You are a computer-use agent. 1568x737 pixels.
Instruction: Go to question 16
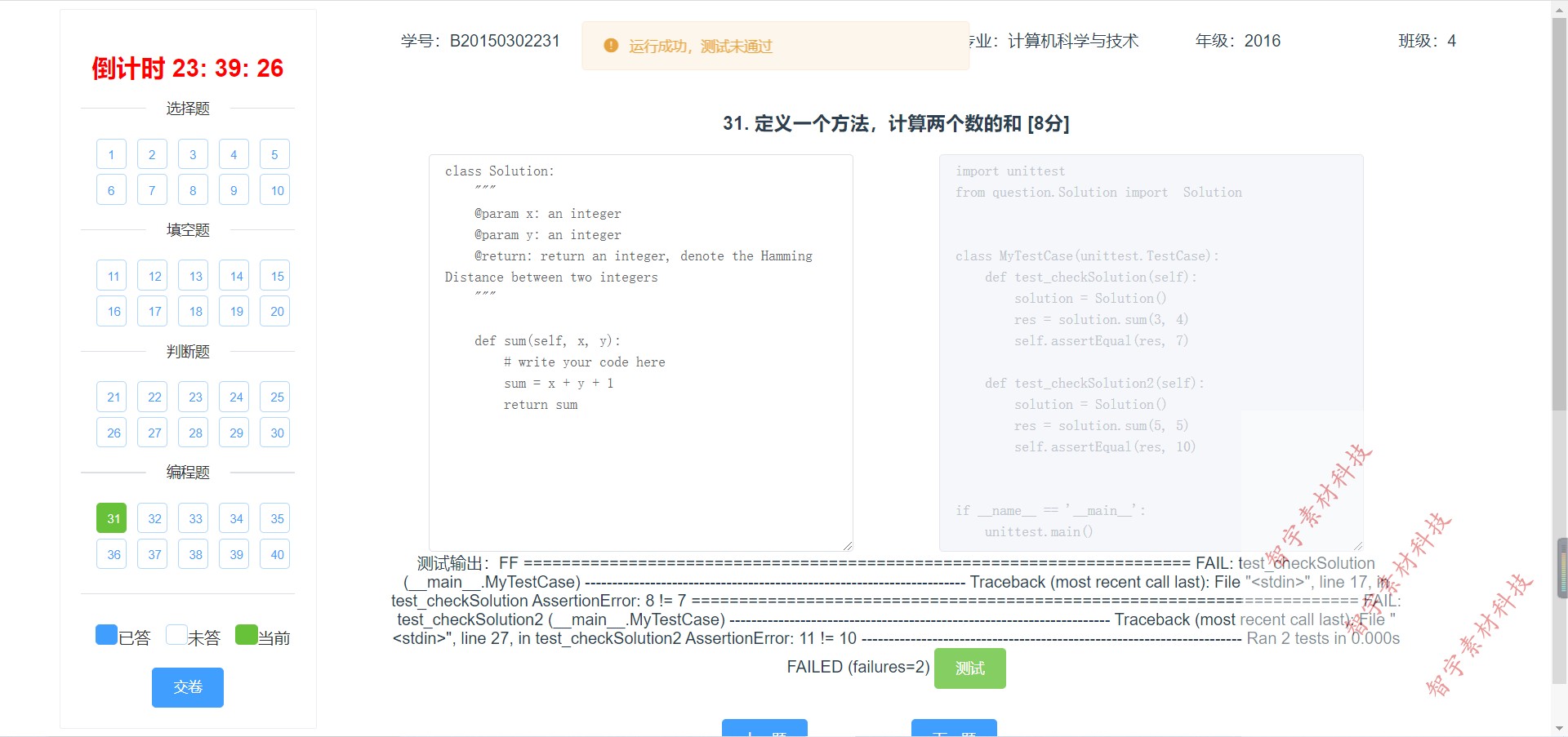coord(111,311)
